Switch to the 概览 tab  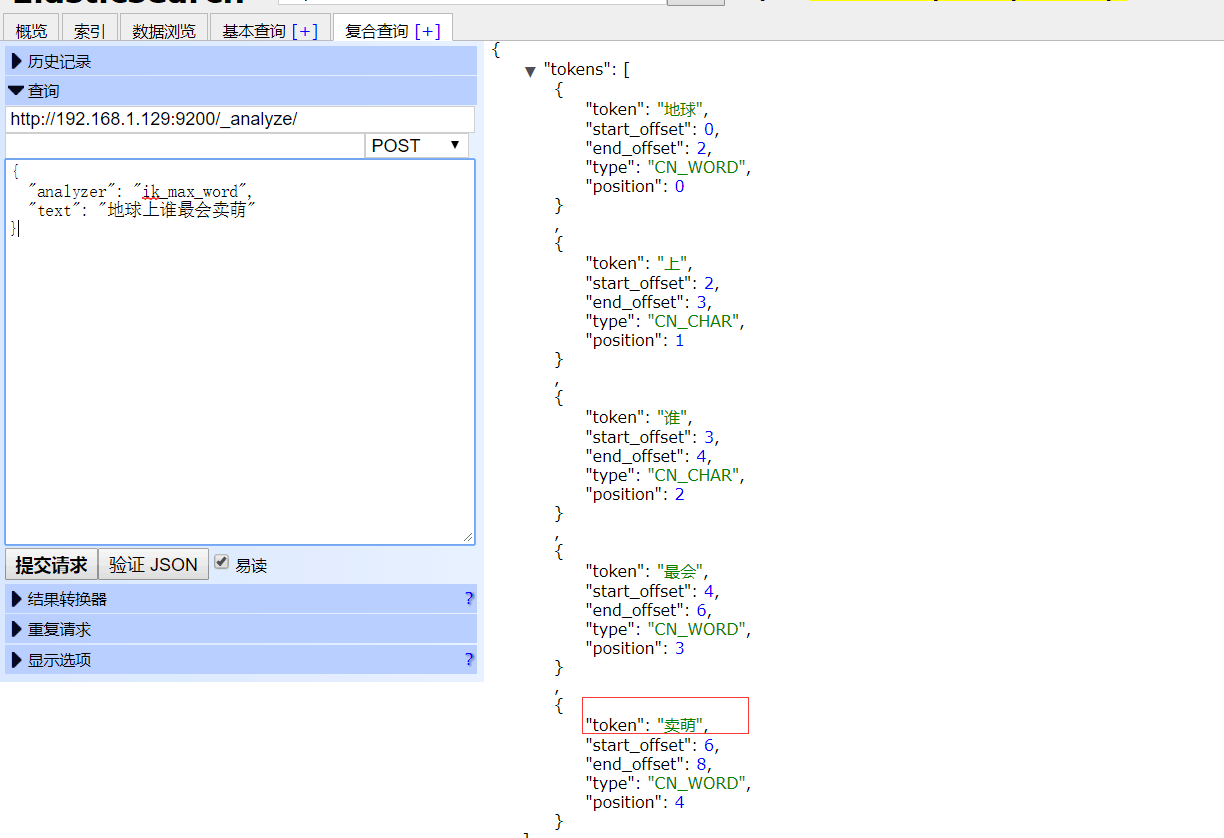pos(31,31)
